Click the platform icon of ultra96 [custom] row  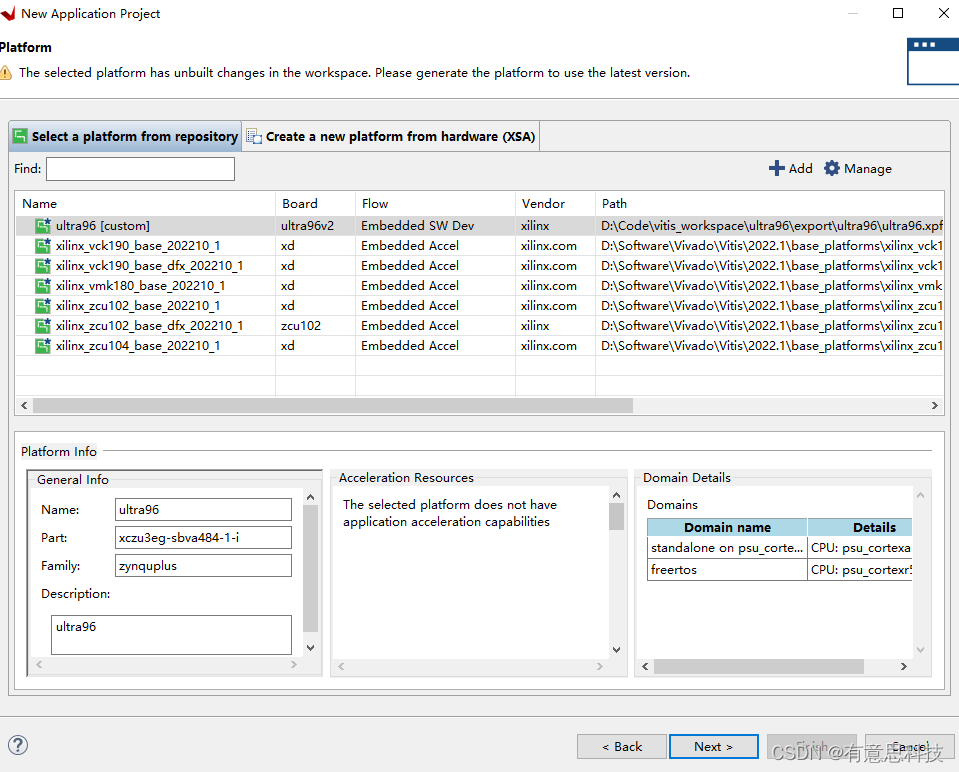tap(43, 226)
